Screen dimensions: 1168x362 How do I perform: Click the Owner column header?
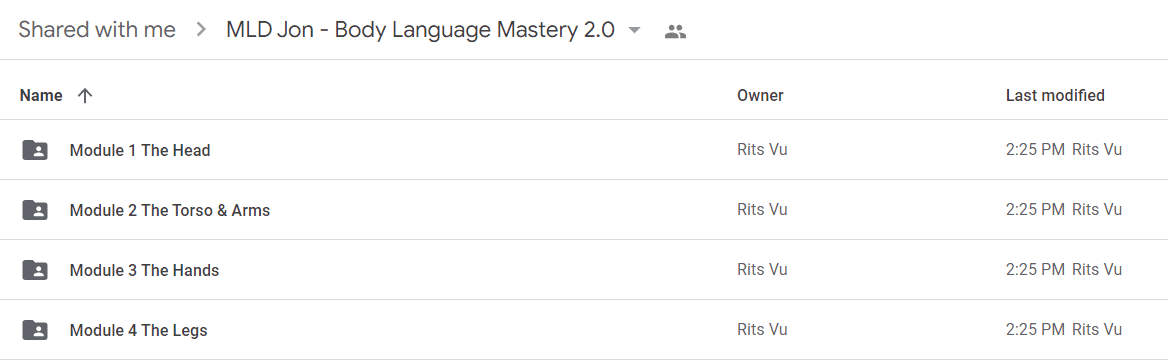pyautogui.click(x=760, y=95)
